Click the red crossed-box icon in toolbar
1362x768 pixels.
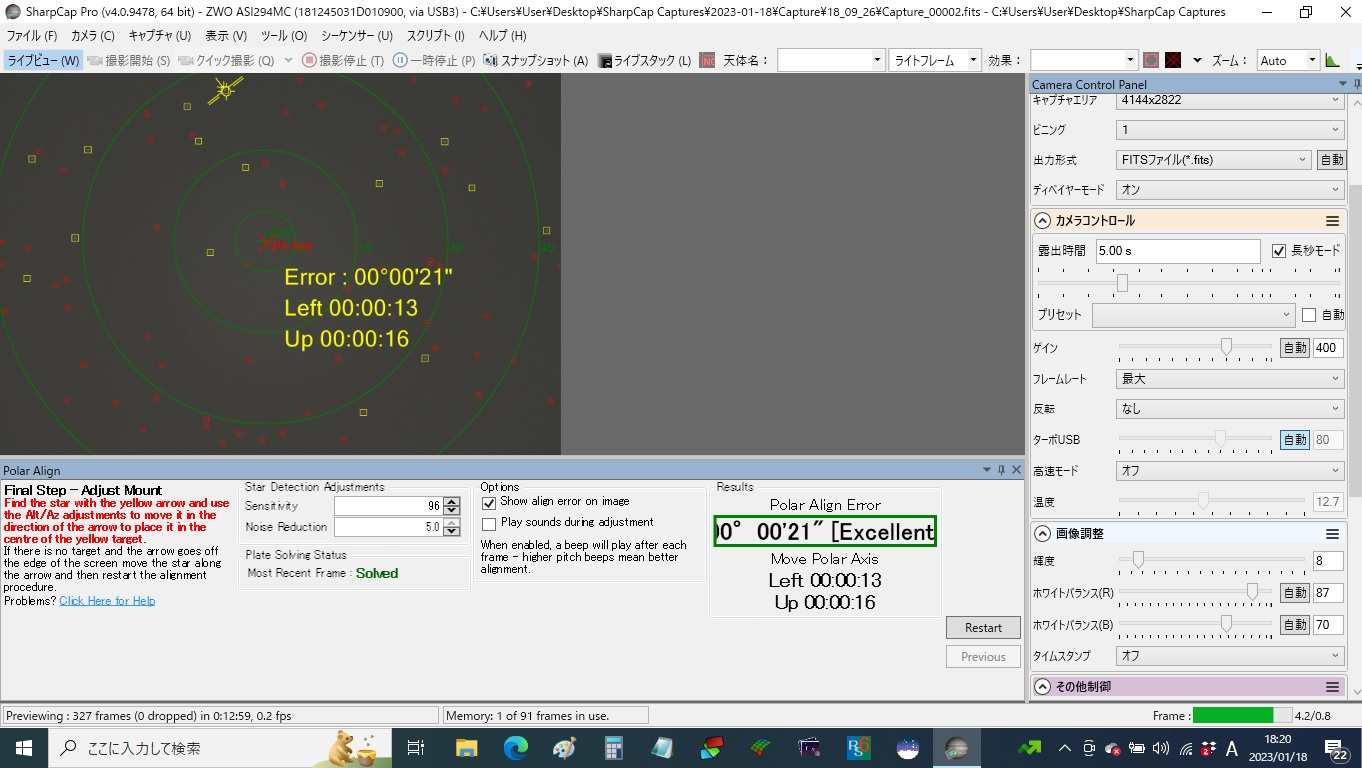point(1173,60)
